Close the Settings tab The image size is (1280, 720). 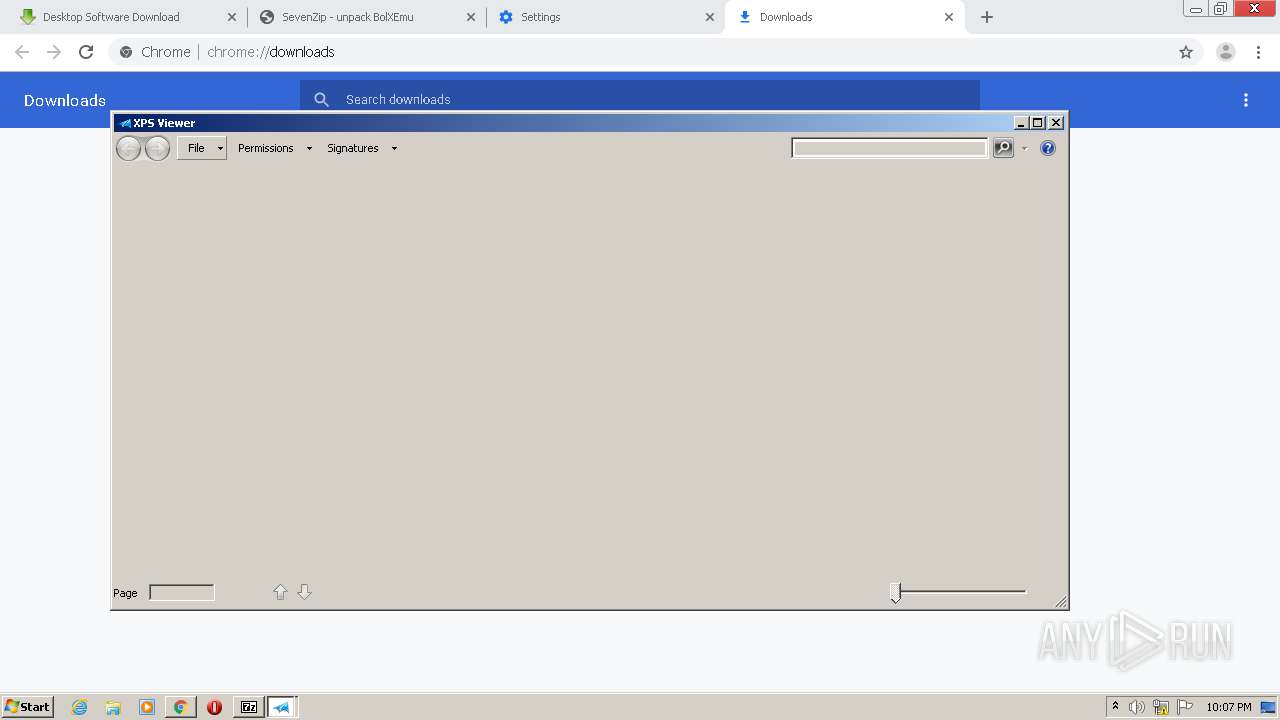click(x=710, y=17)
